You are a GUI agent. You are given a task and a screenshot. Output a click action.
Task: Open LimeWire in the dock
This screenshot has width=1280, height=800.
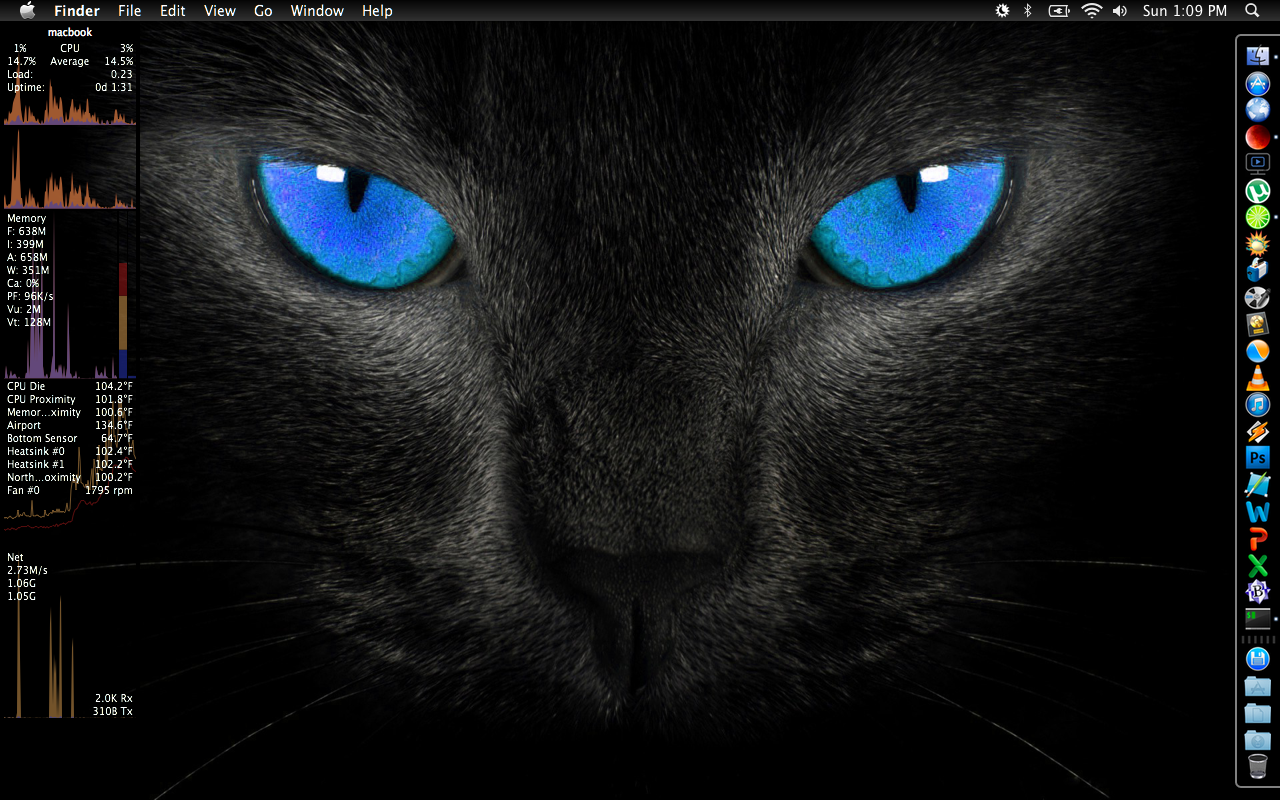pyautogui.click(x=1257, y=217)
